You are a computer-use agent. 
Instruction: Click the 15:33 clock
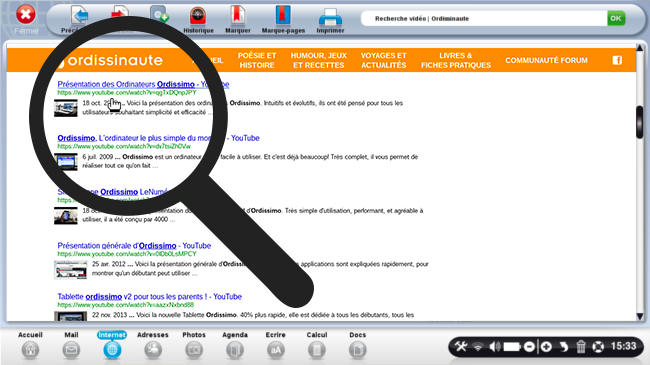point(623,346)
